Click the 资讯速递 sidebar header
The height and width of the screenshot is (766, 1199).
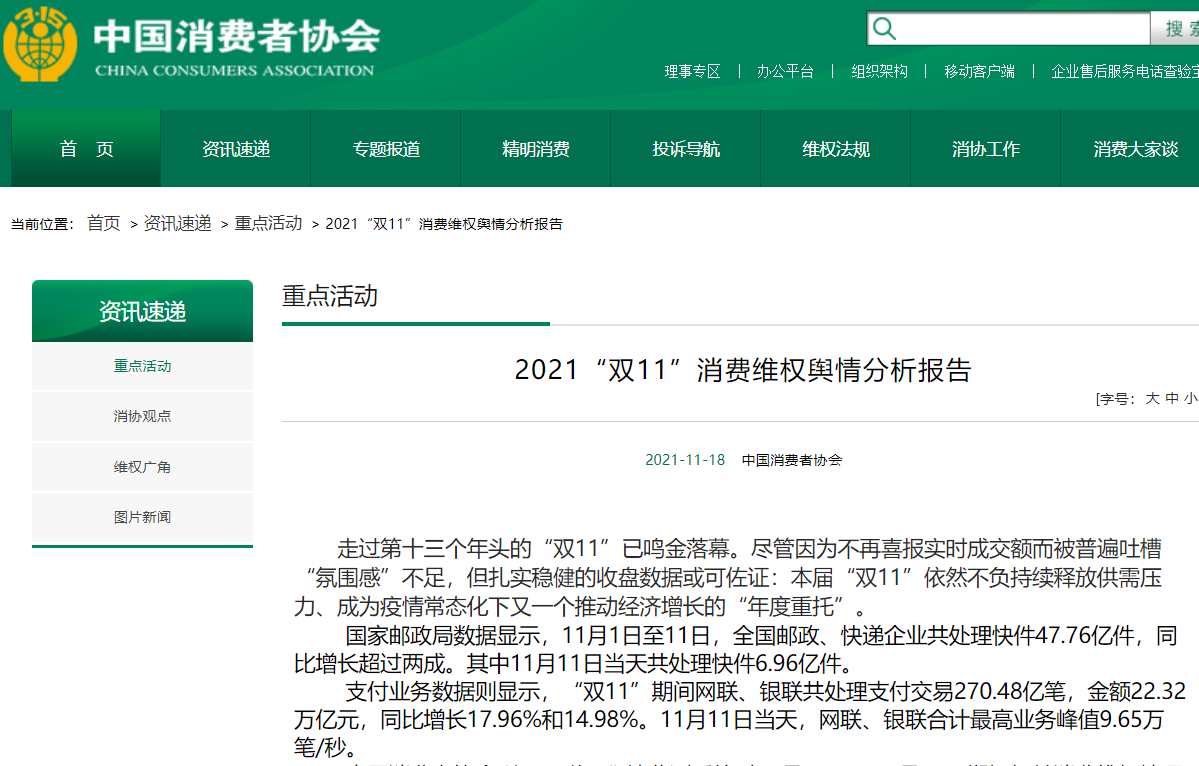coord(142,311)
